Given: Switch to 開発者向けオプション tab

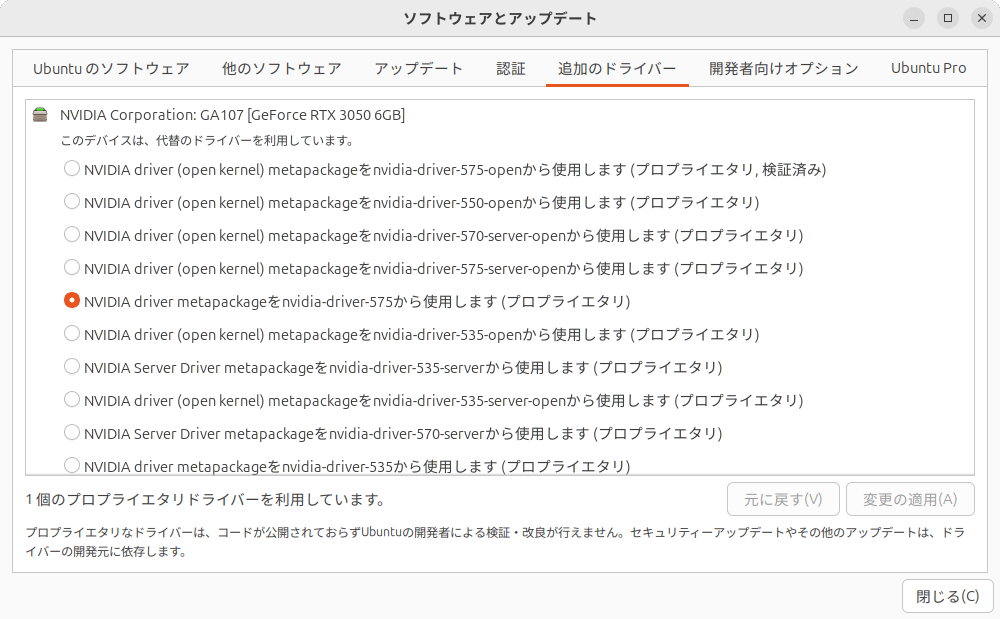Looking at the screenshot, I should 784,68.
